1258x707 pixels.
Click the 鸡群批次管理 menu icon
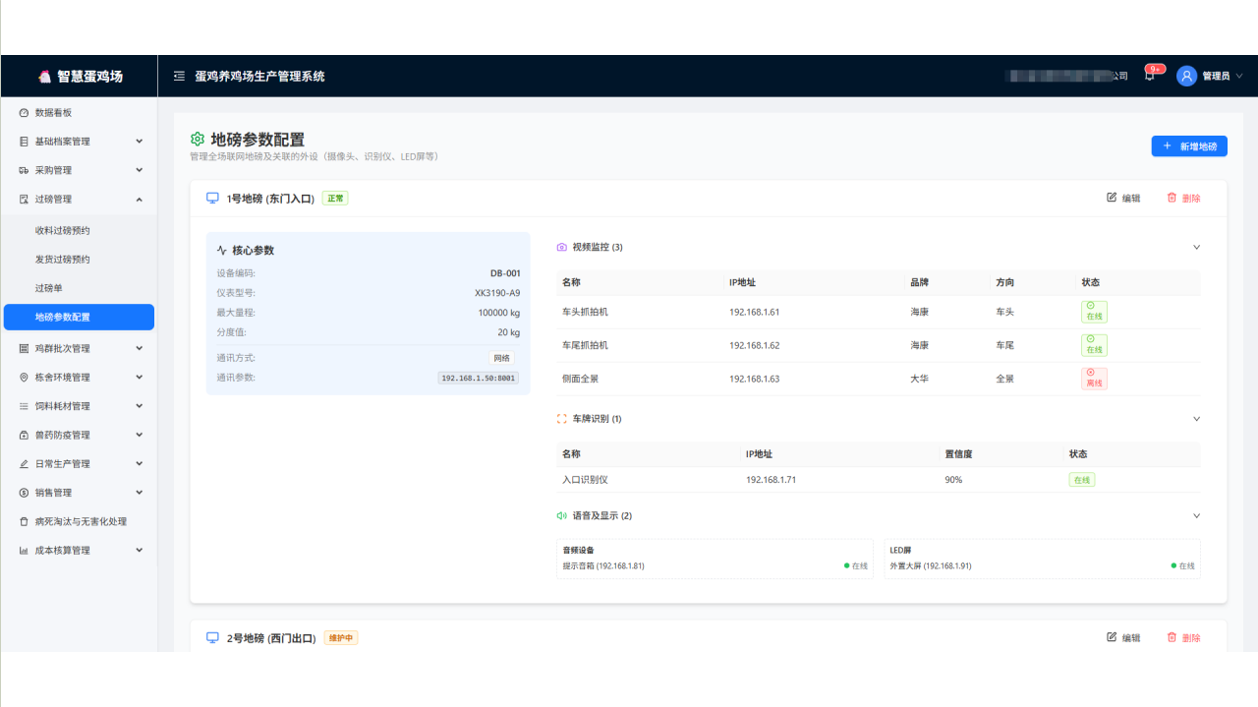coord(24,349)
